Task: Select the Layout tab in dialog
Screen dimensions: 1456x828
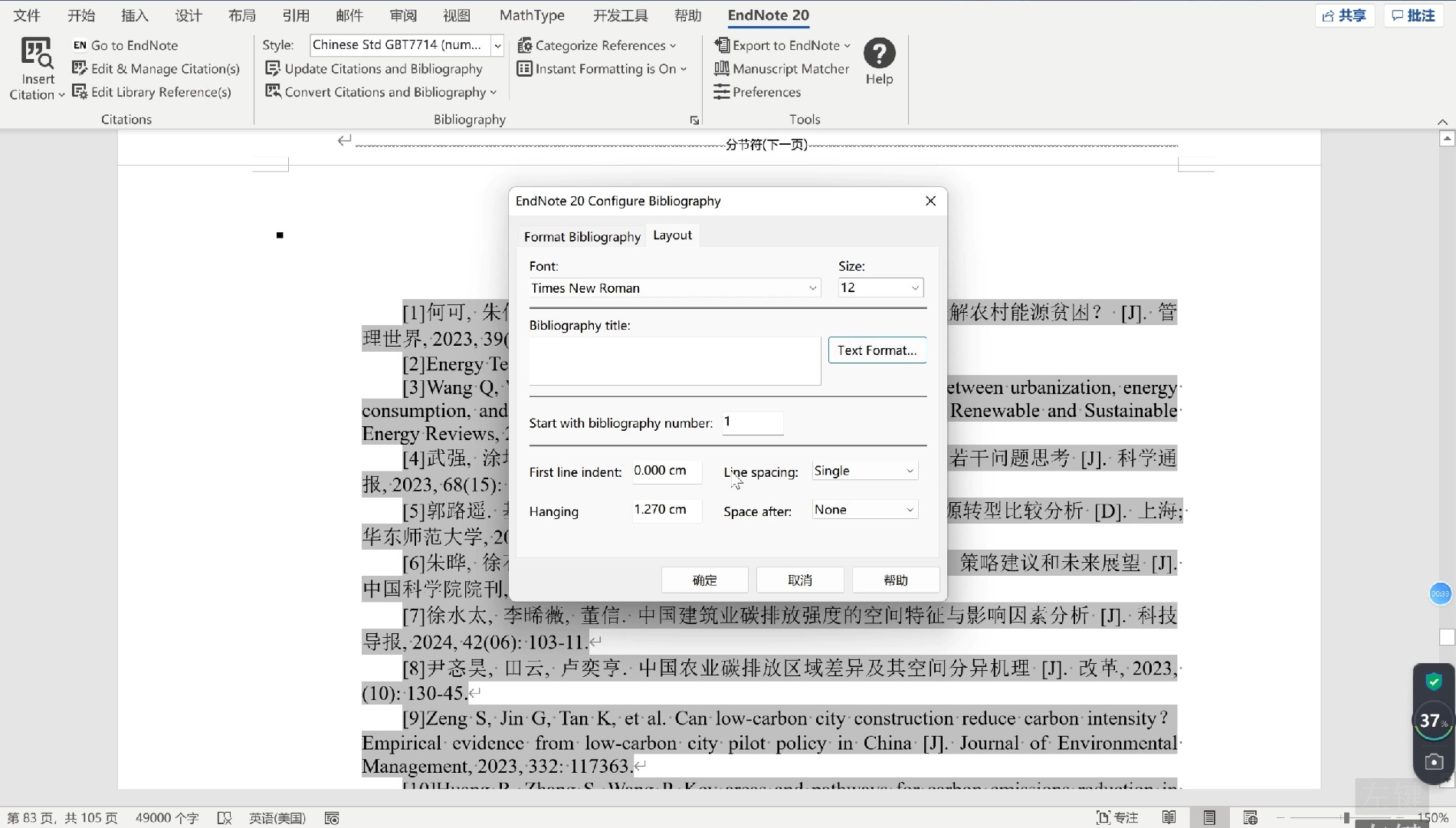Action: tap(672, 235)
